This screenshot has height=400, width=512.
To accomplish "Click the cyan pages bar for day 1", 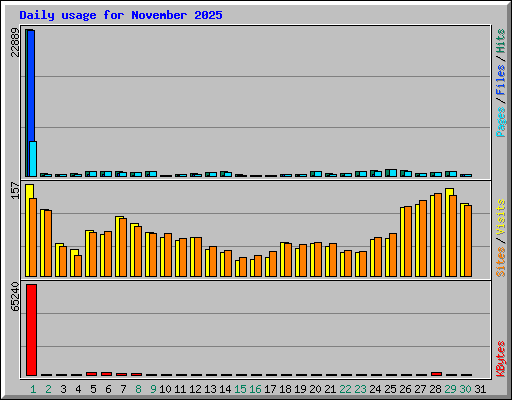I will 33,159.
